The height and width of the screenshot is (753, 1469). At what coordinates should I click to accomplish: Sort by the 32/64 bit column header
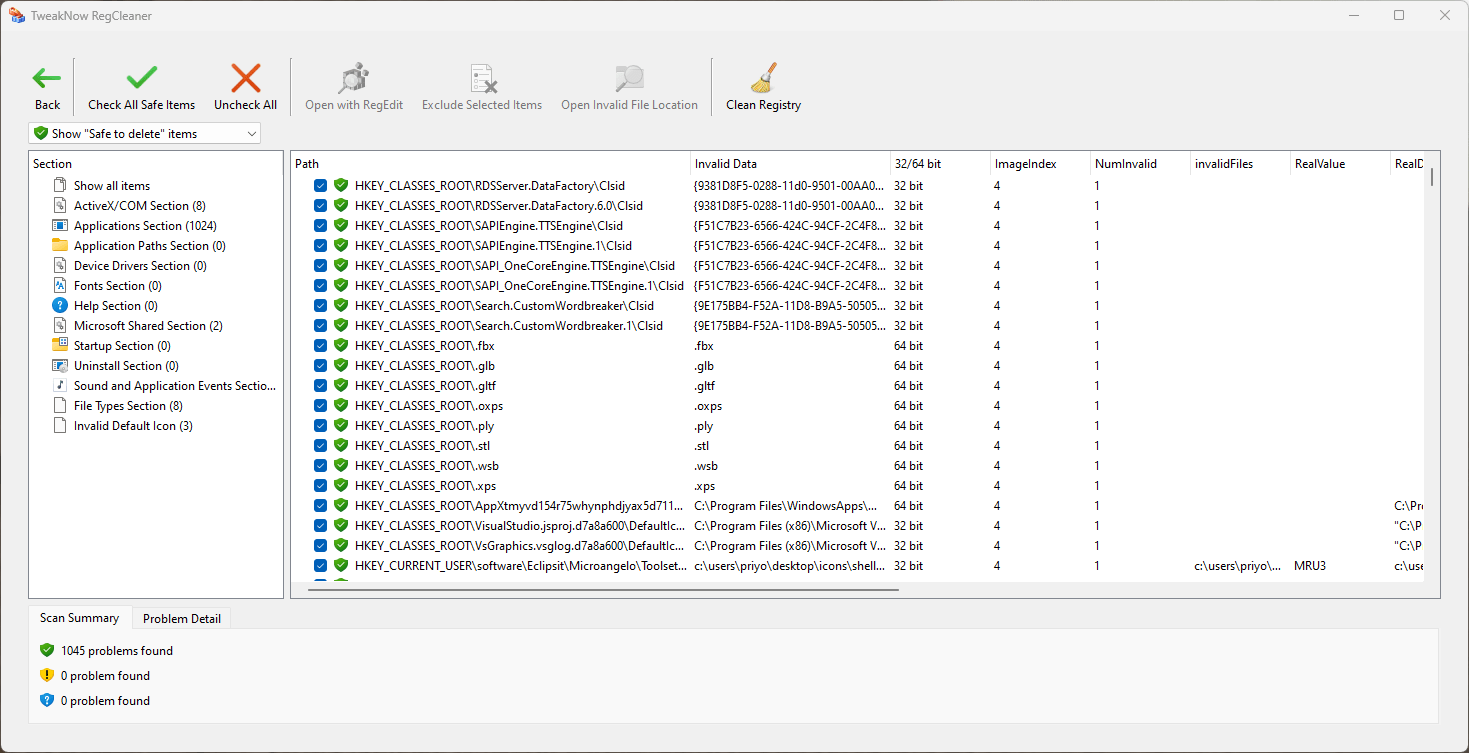(x=938, y=164)
